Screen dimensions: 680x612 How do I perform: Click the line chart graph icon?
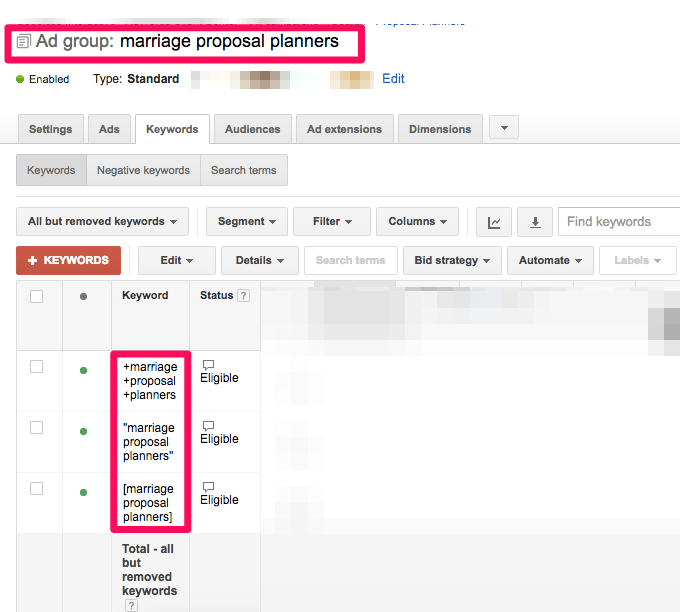click(494, 222)
